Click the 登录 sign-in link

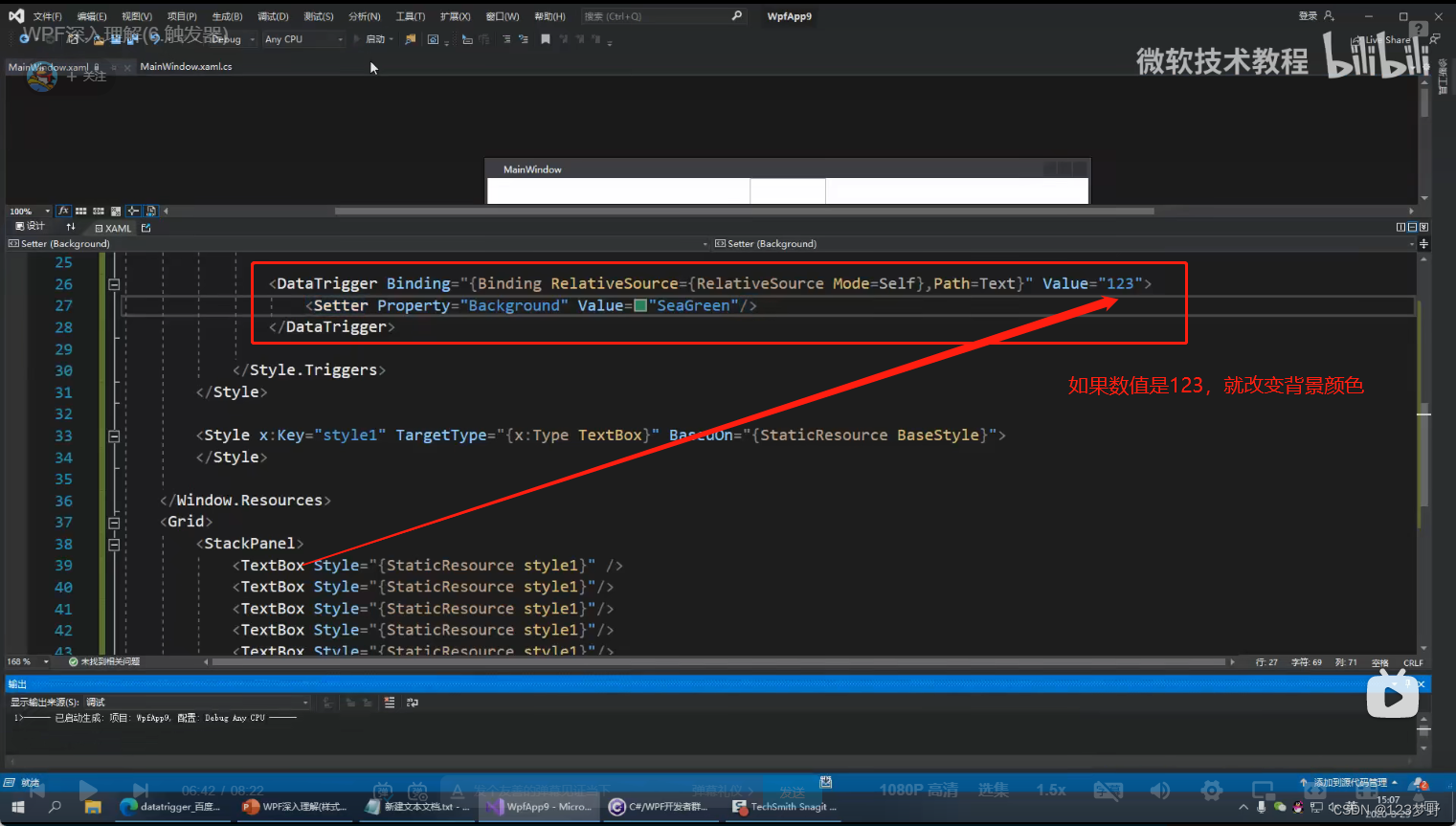point(1308,16)
